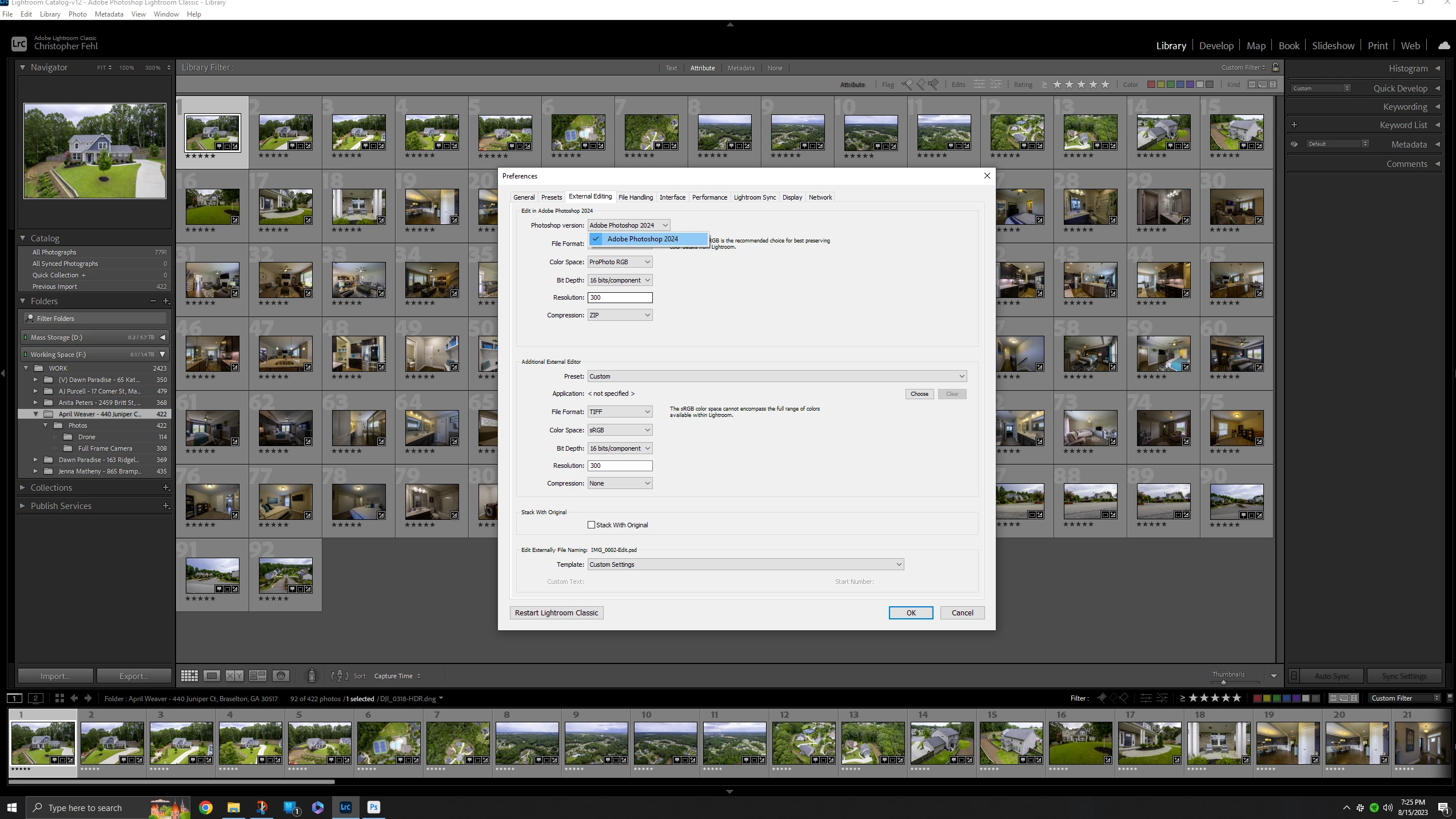The image size is (1456, 819).
Task: Click the Lightroom cloud sync icon
Action: pos(1443,46)
